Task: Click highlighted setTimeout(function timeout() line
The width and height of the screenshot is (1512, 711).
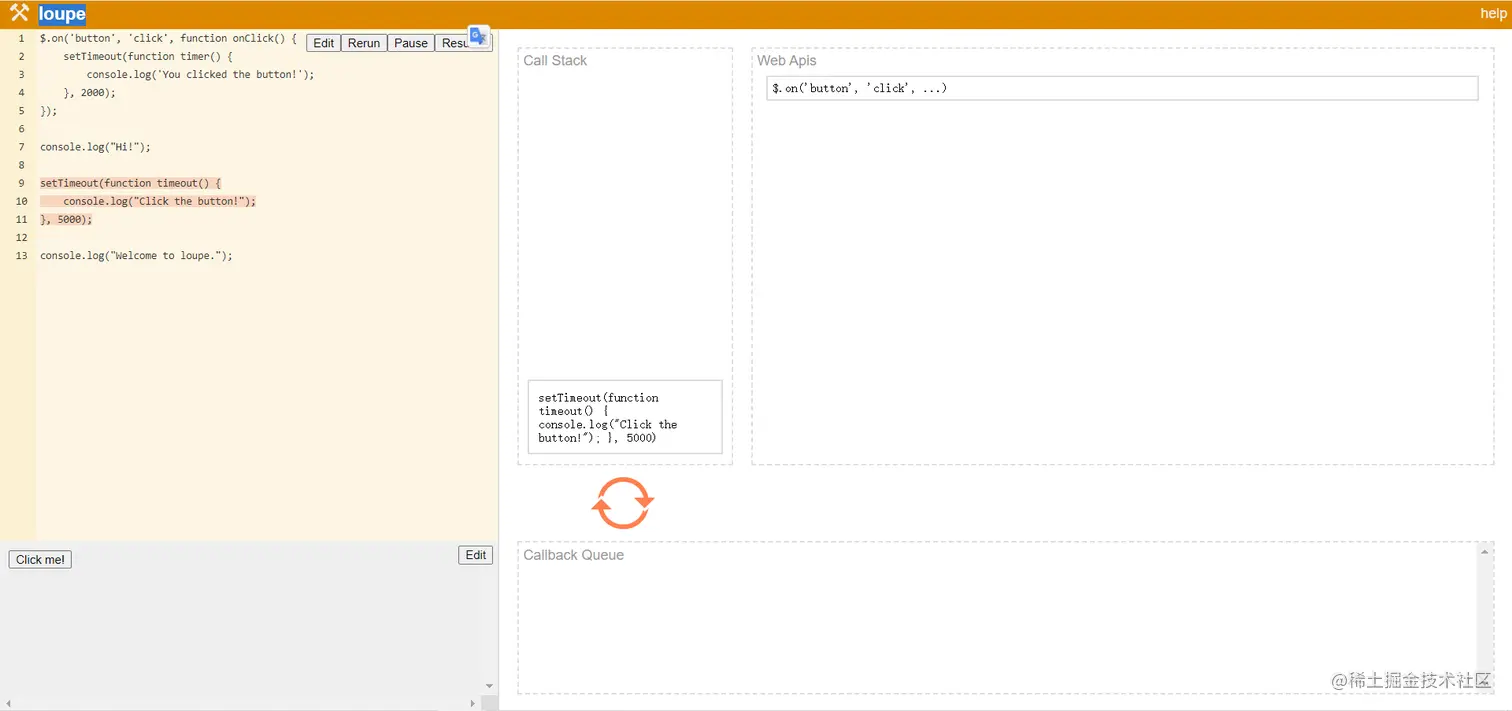Action: pos(130,183)
